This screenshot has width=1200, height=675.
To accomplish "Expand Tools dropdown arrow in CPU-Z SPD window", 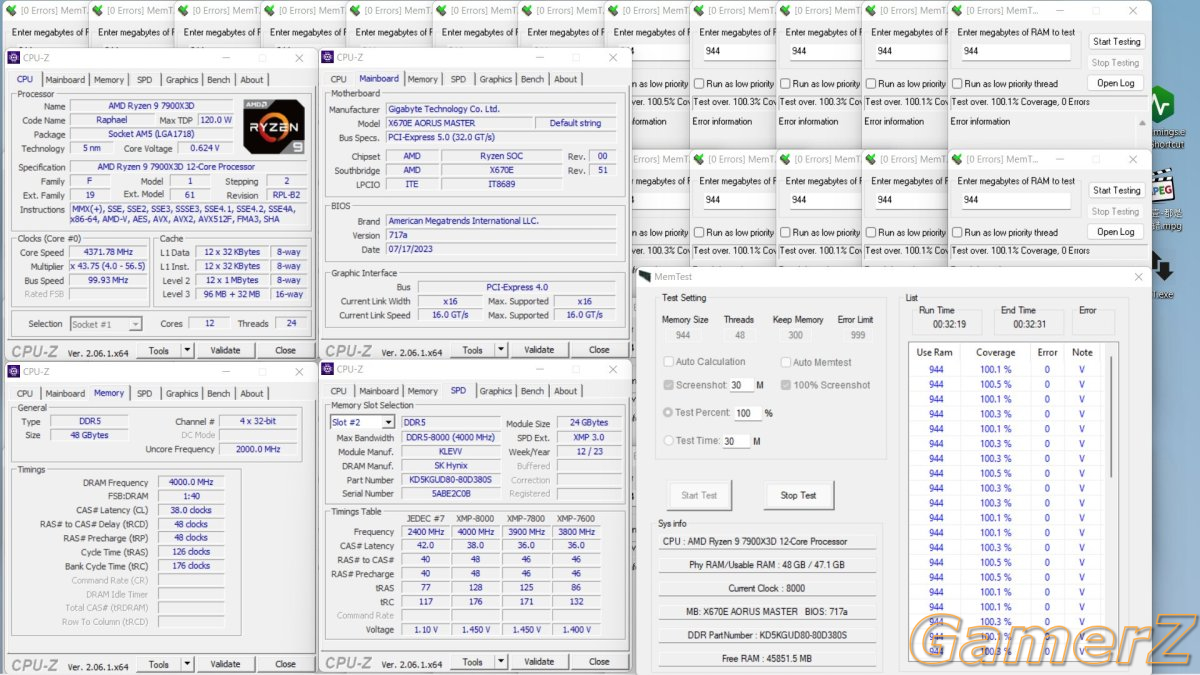I will (x=501, y=661).
